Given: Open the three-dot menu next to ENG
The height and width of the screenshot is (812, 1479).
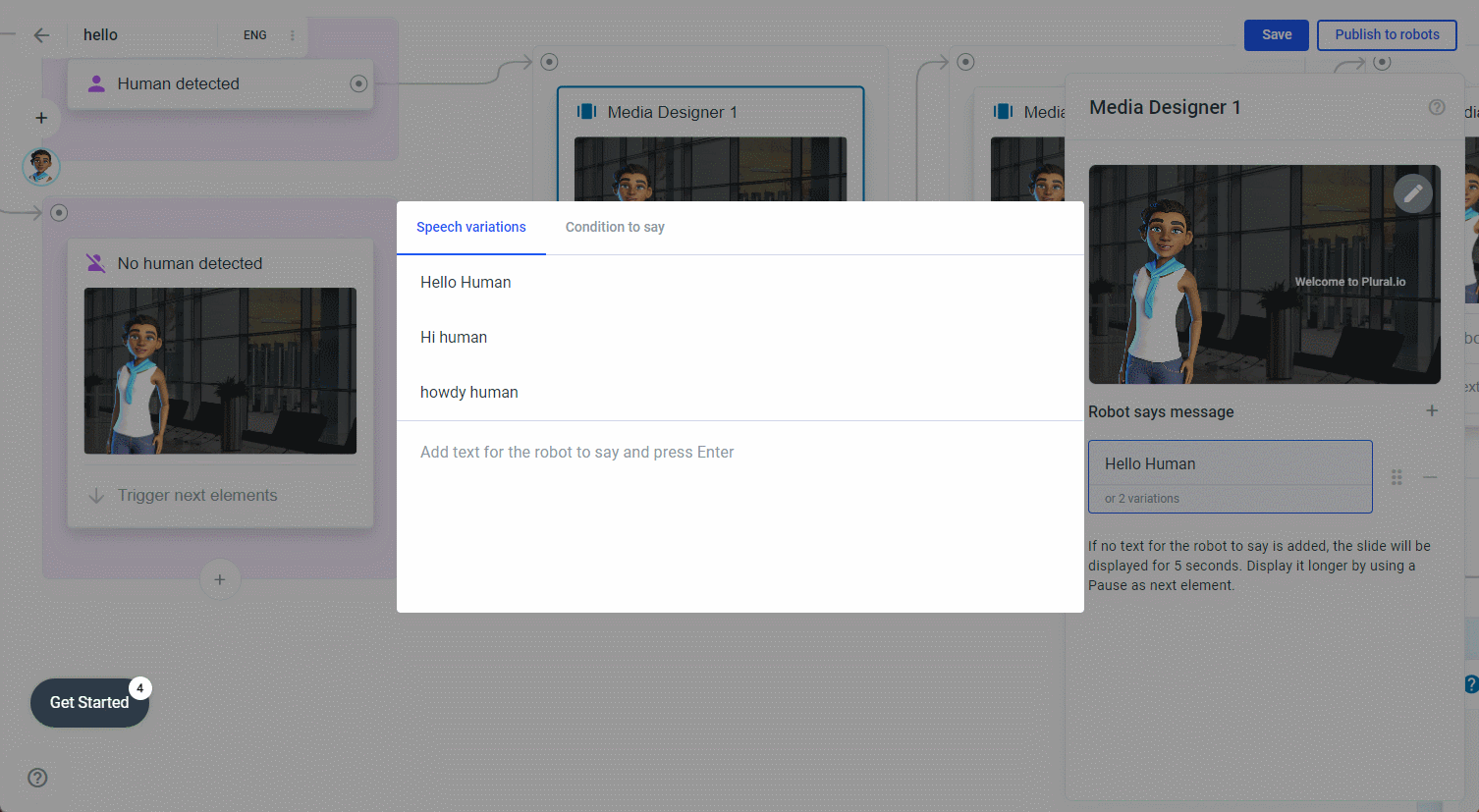Looking at the screenshot, I should tap(292, 35).
